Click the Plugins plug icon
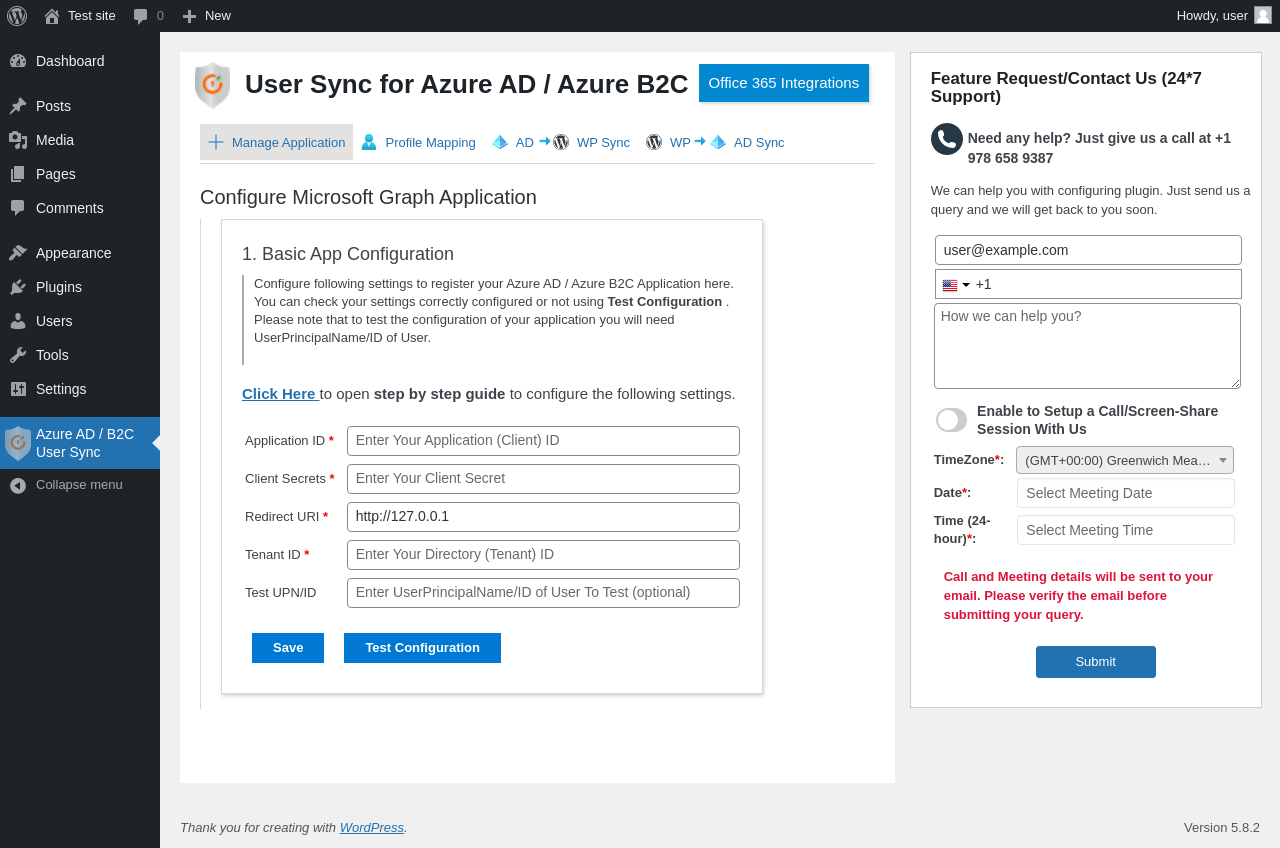1280x848 pixels. coord(18,287)
